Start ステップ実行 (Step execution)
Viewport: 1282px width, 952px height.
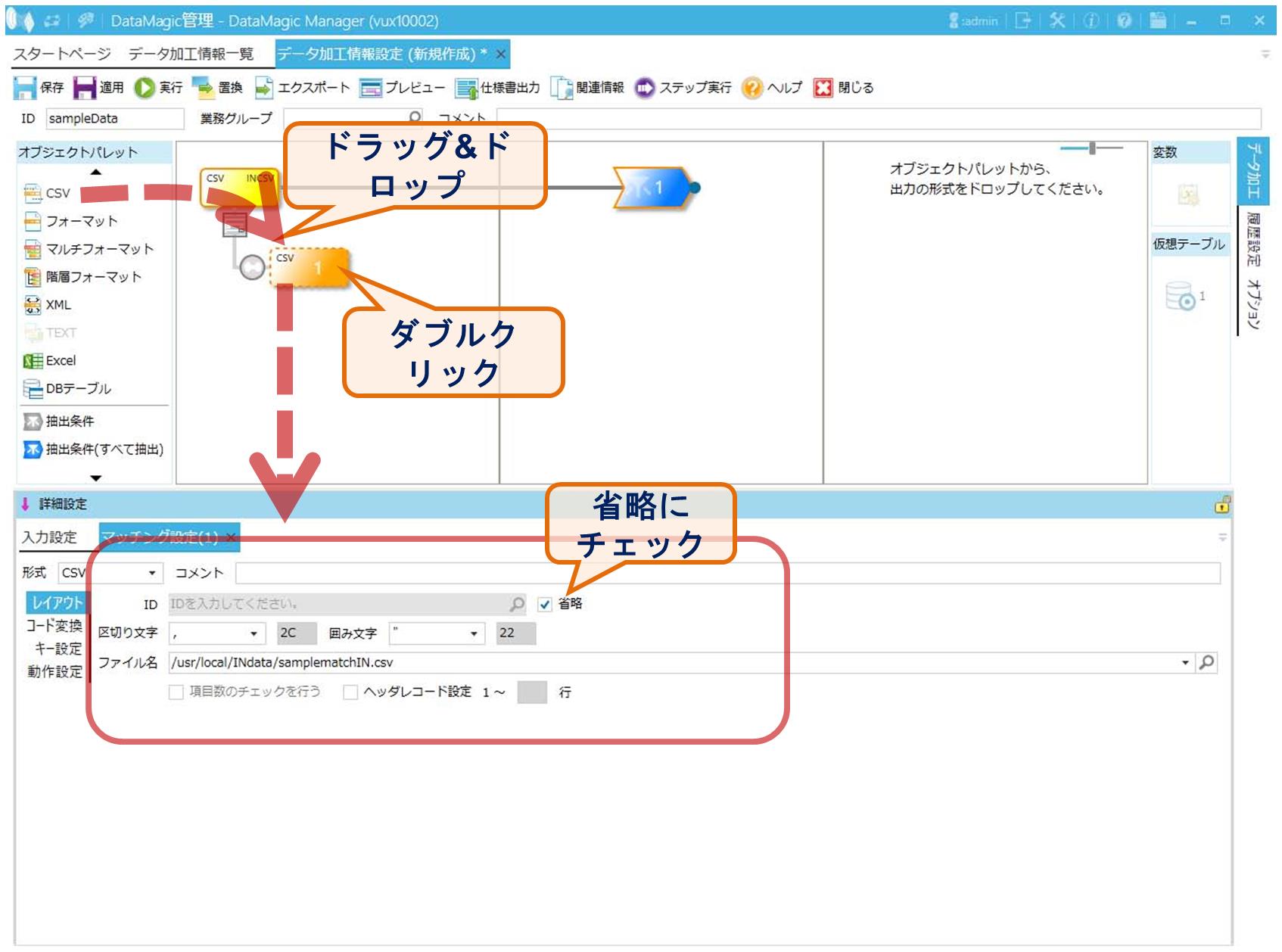pos(644,88)
